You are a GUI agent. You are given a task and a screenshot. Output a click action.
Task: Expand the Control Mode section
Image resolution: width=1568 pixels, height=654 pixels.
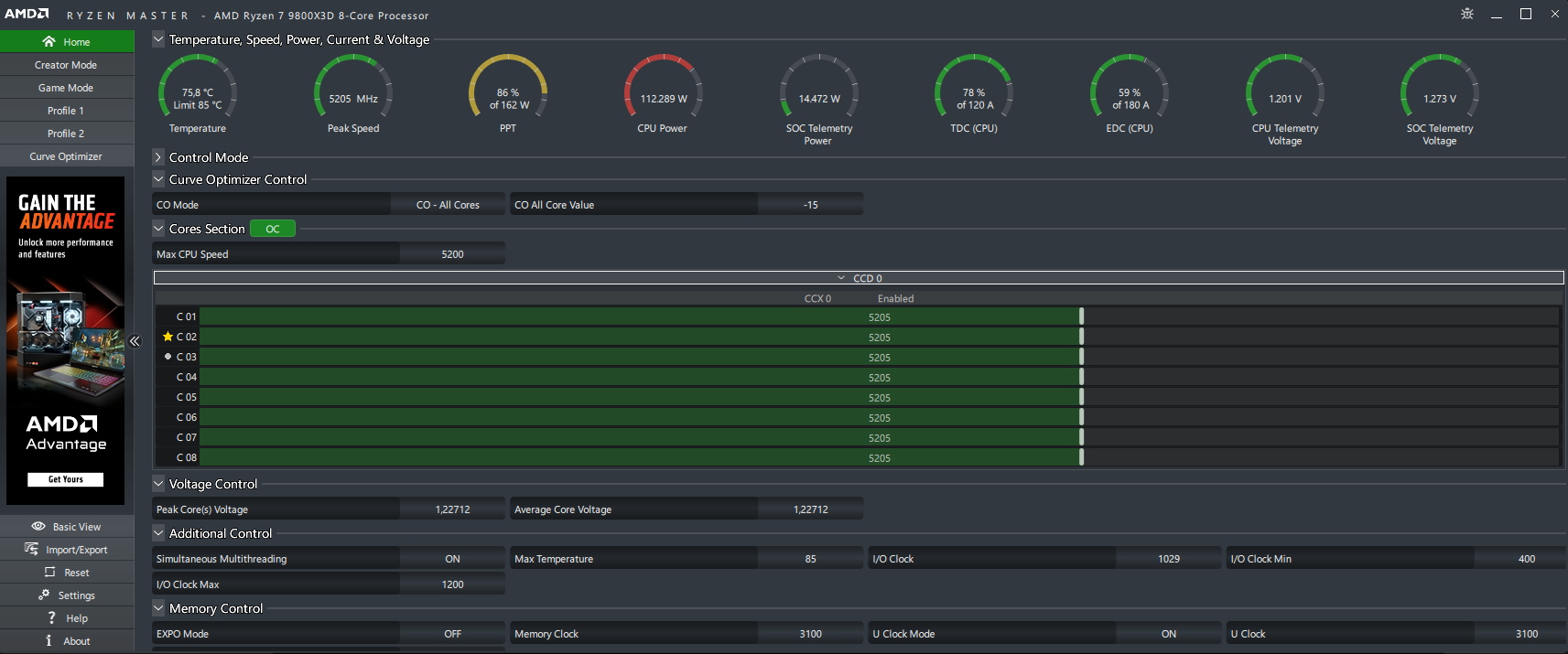[158, 157]
